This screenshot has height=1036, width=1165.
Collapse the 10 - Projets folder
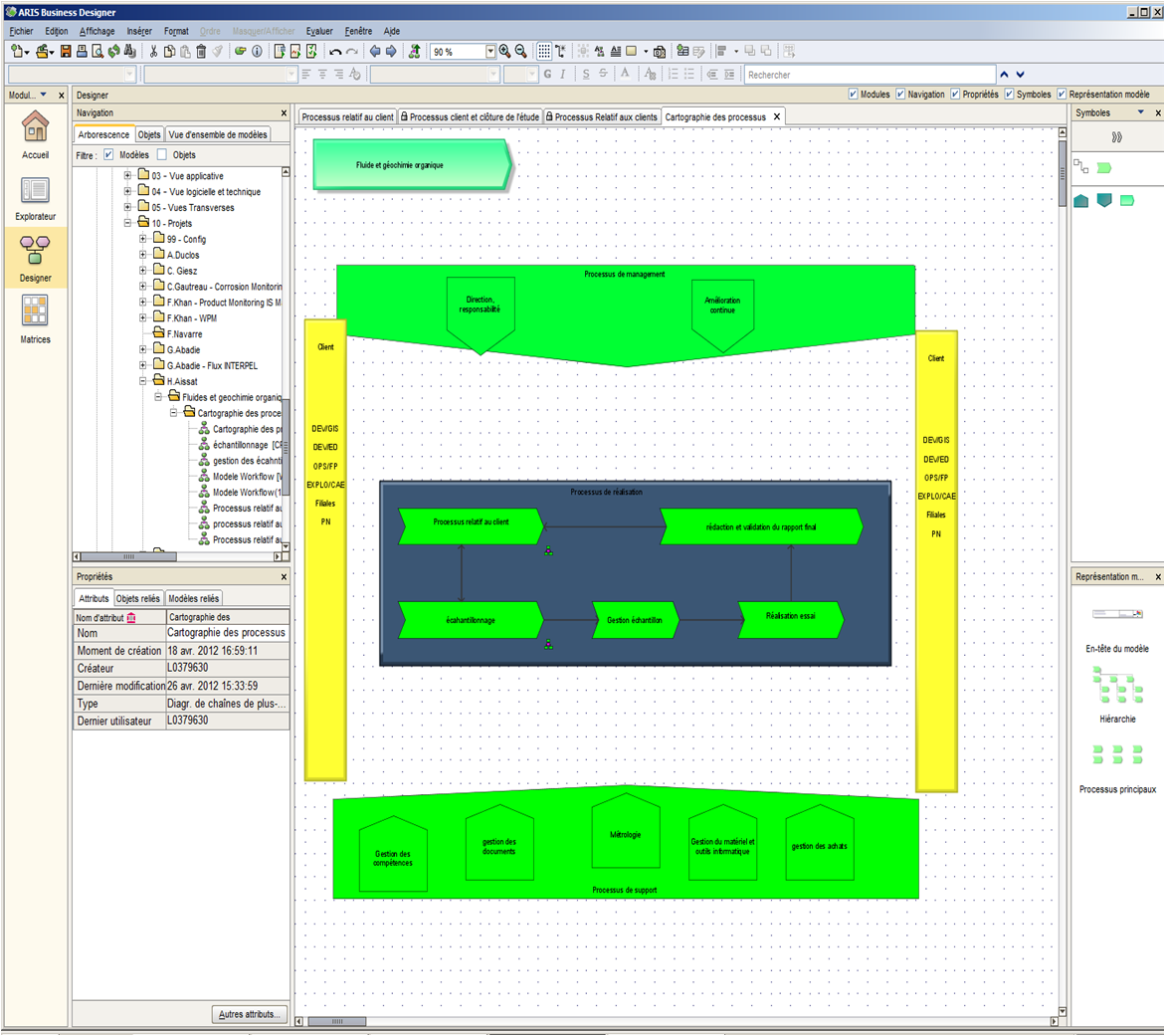(x=128, y=224)
